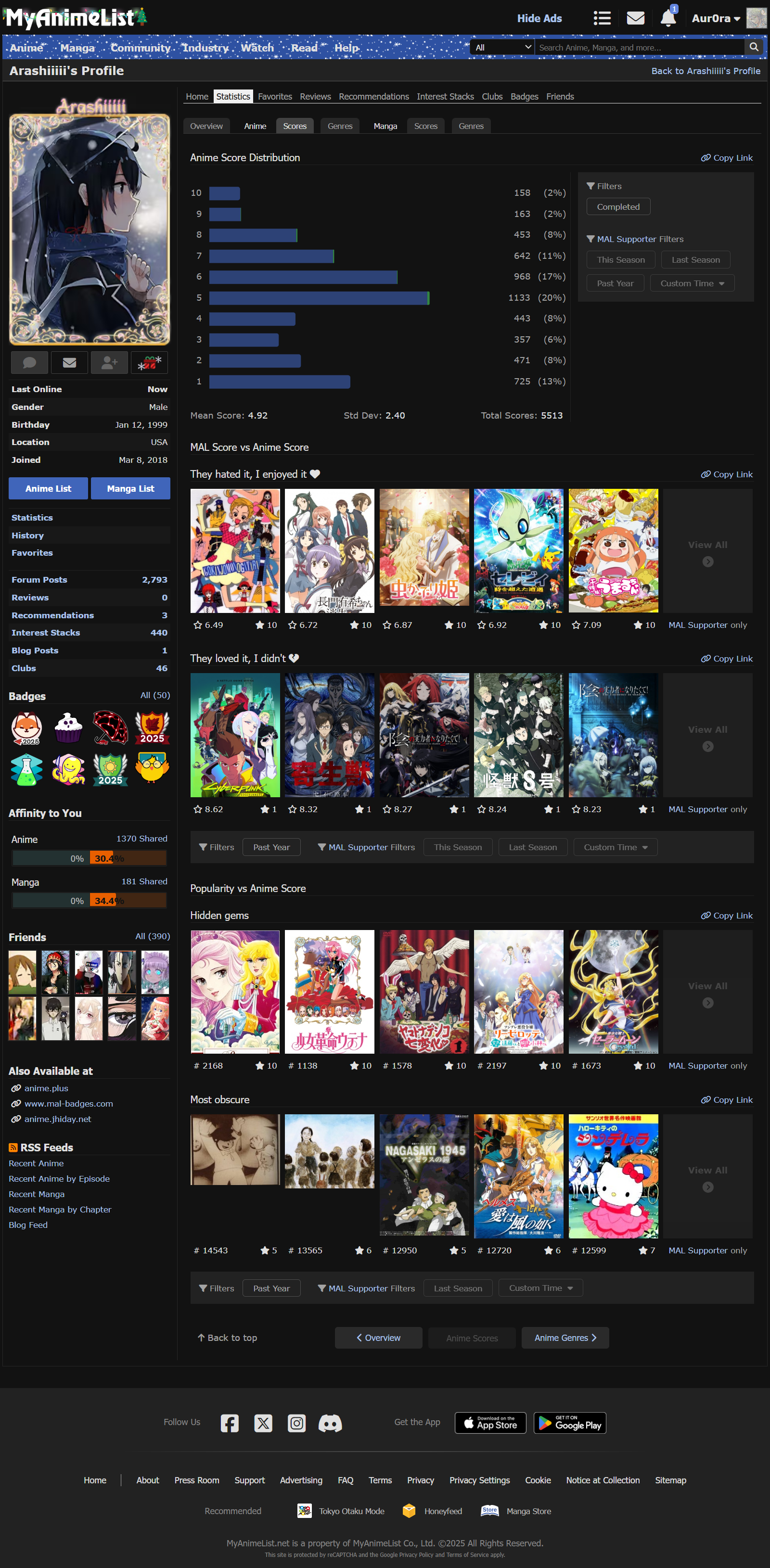The height and width of the screenshot is (1568, 770).
Task: Copy Link for Anime Score Distribution
Action: tap(727, 158)
